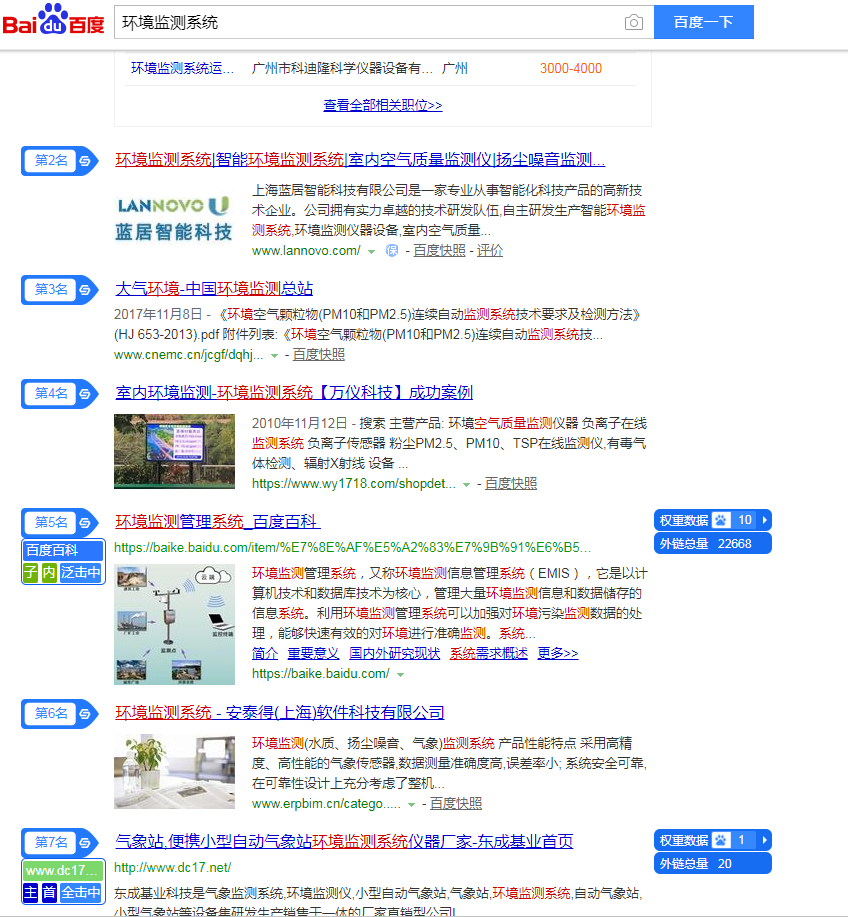Image resolution: width=848 pixels, height=917 pixels.
Task: Click the 第5名 rank label
Action: pos(51,522)
